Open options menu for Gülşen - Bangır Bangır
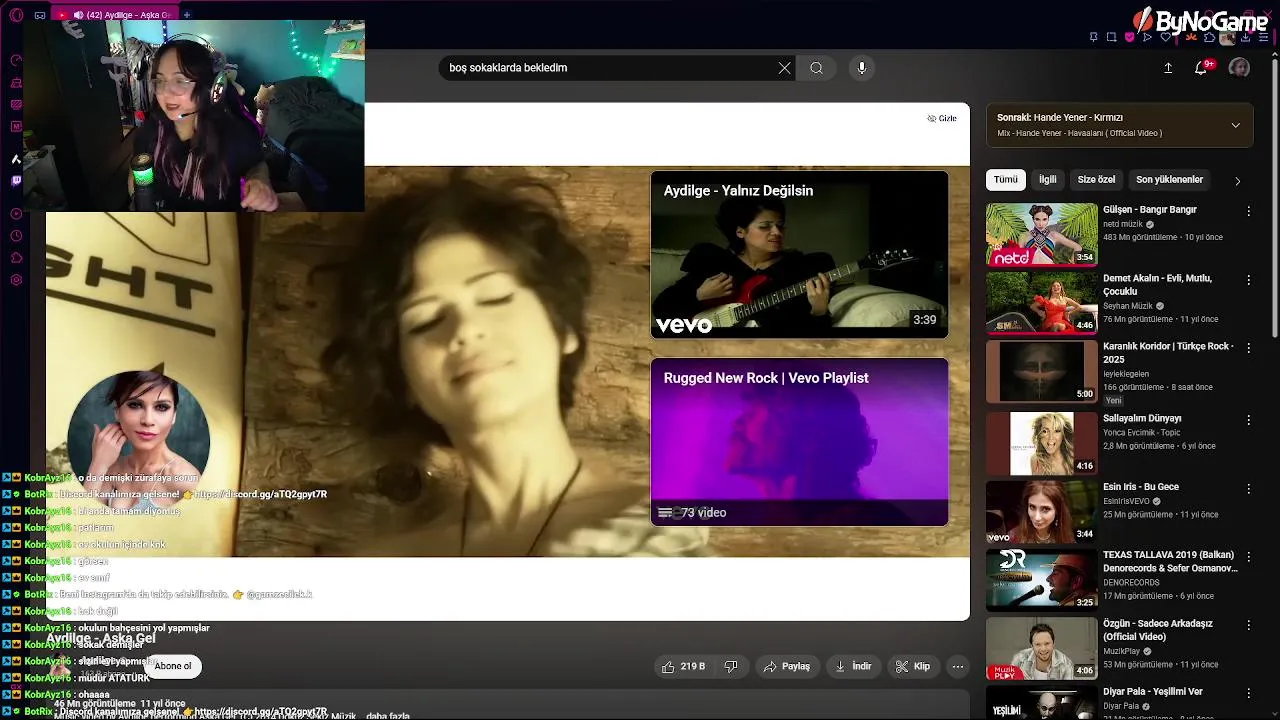The width and height of the screenshot is (1280, 720). [1248, 211]
